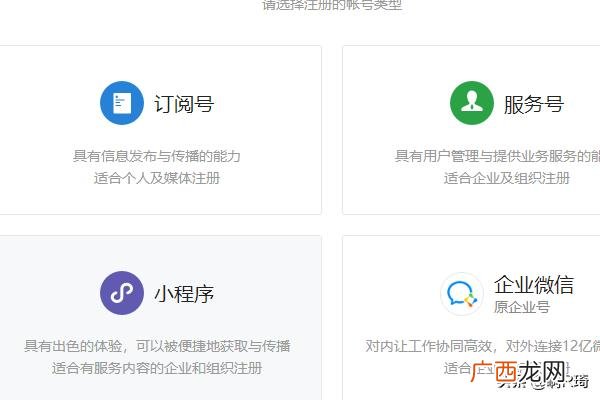Viewport: 600px width, 400px height.
Task: Click the 原企业号 subtitle
Action: point(522,307)
